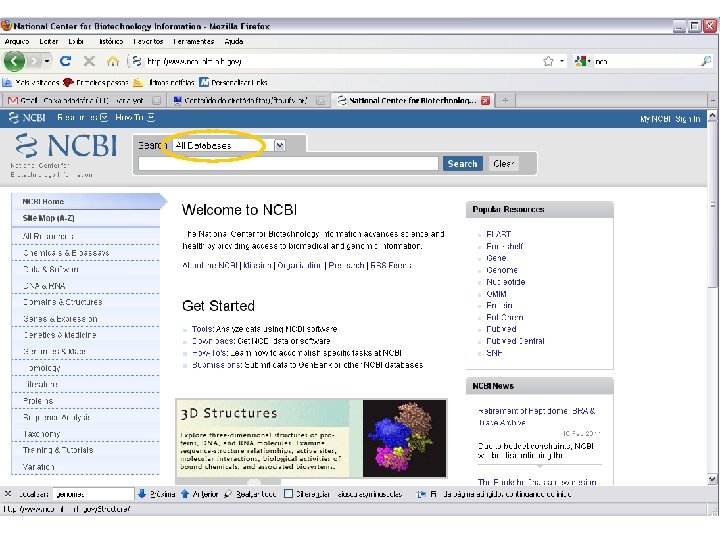Click the Clear button

click(x=503, y=163)
